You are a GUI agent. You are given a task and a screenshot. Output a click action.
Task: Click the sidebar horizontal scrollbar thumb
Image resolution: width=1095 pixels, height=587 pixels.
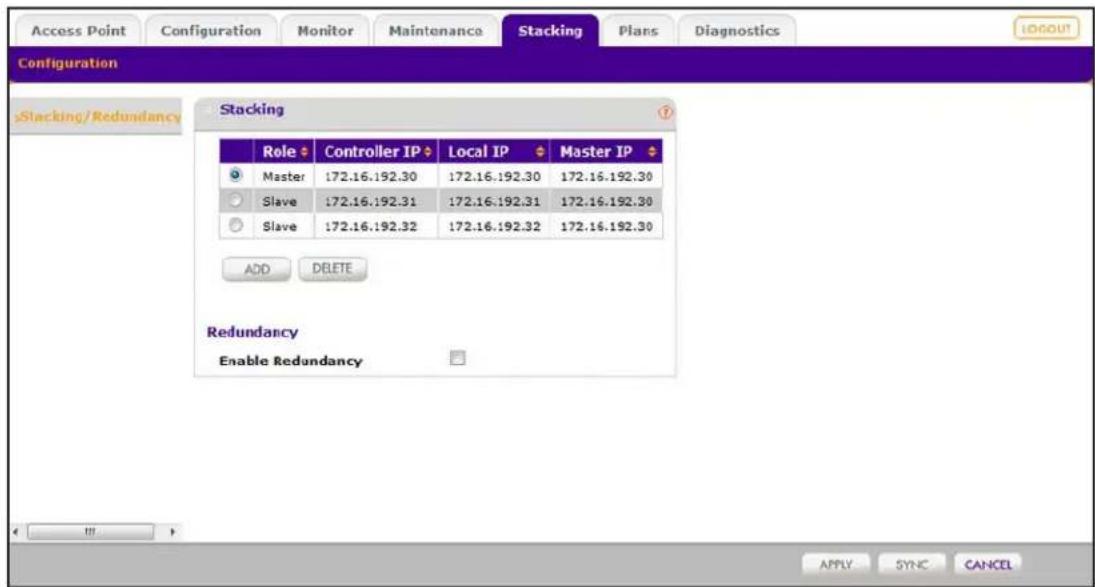(90, 532)
